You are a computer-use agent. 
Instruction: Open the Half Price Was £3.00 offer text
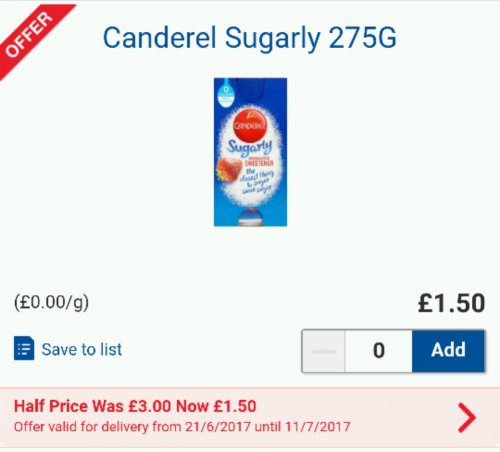135,406
